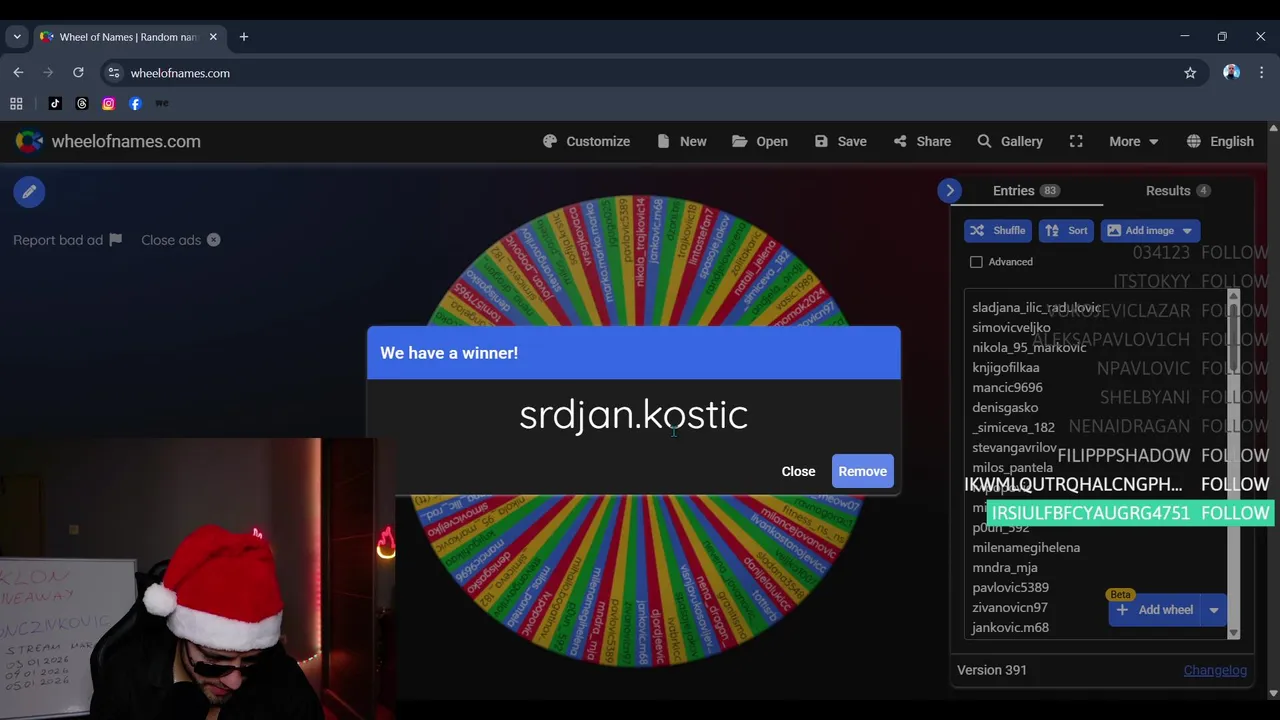Click the wheelofnames.com logo

point(108,141)
